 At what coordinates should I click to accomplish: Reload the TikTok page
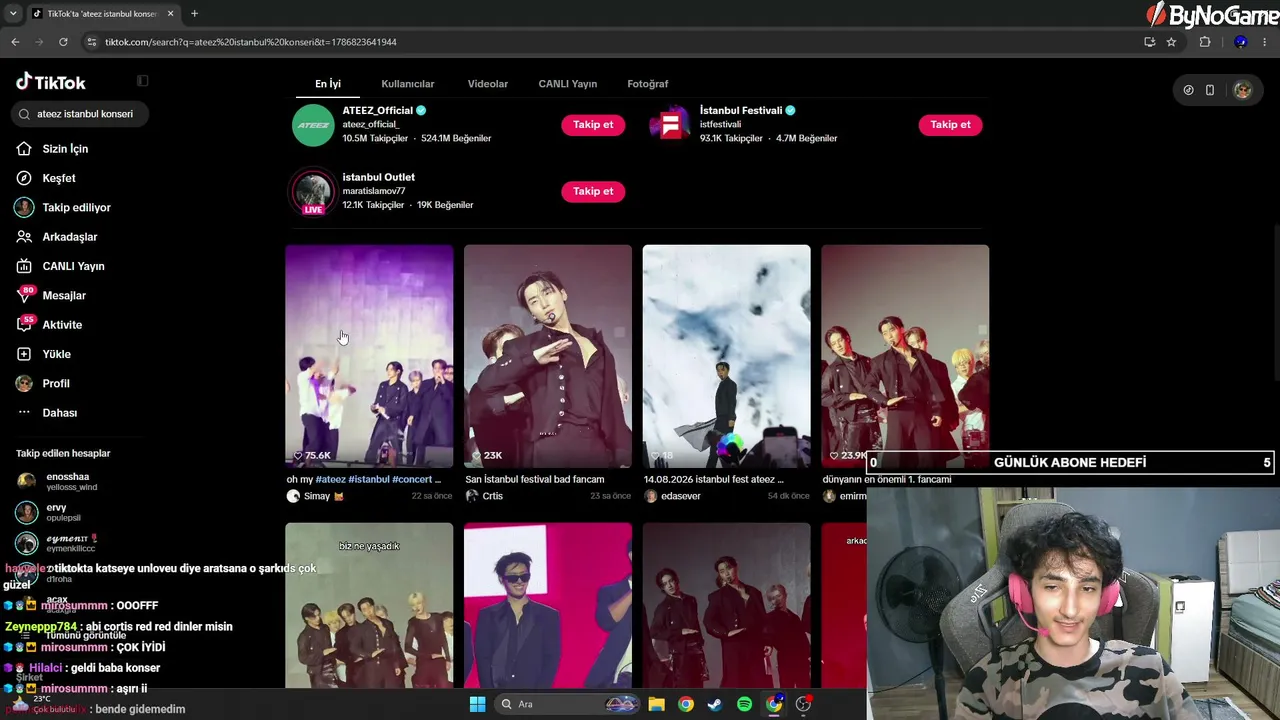63,42
